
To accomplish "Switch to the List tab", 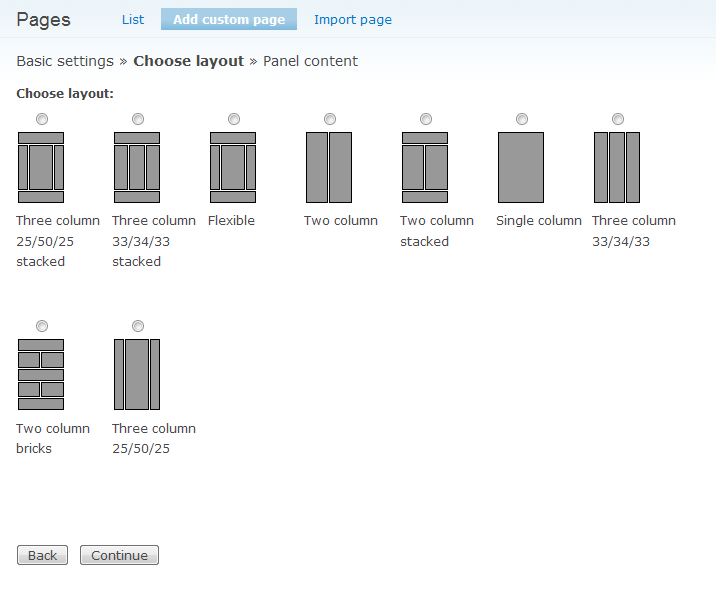I will click(133, 20).
